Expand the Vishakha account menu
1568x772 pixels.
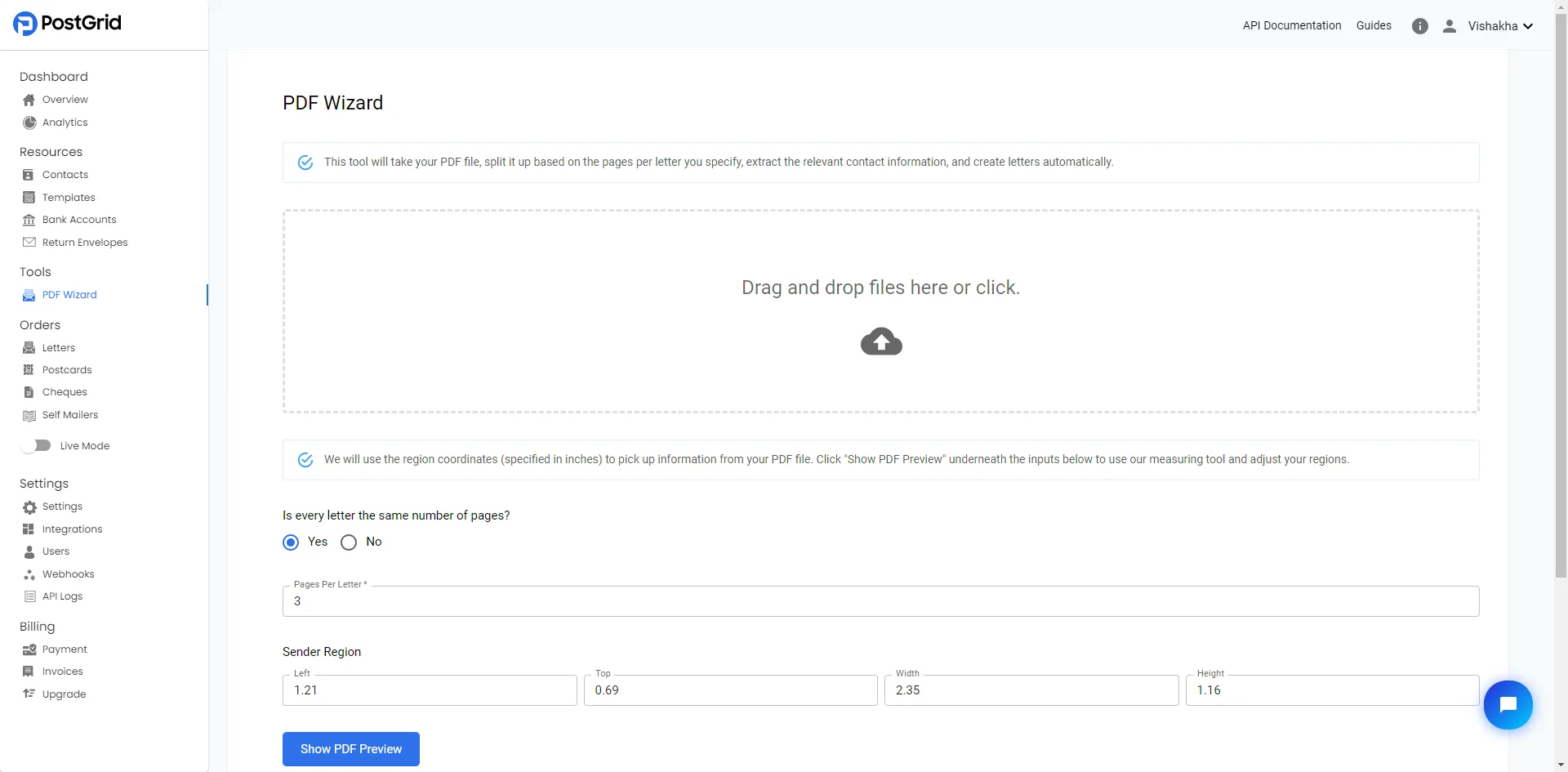(x=1499, y=25)
